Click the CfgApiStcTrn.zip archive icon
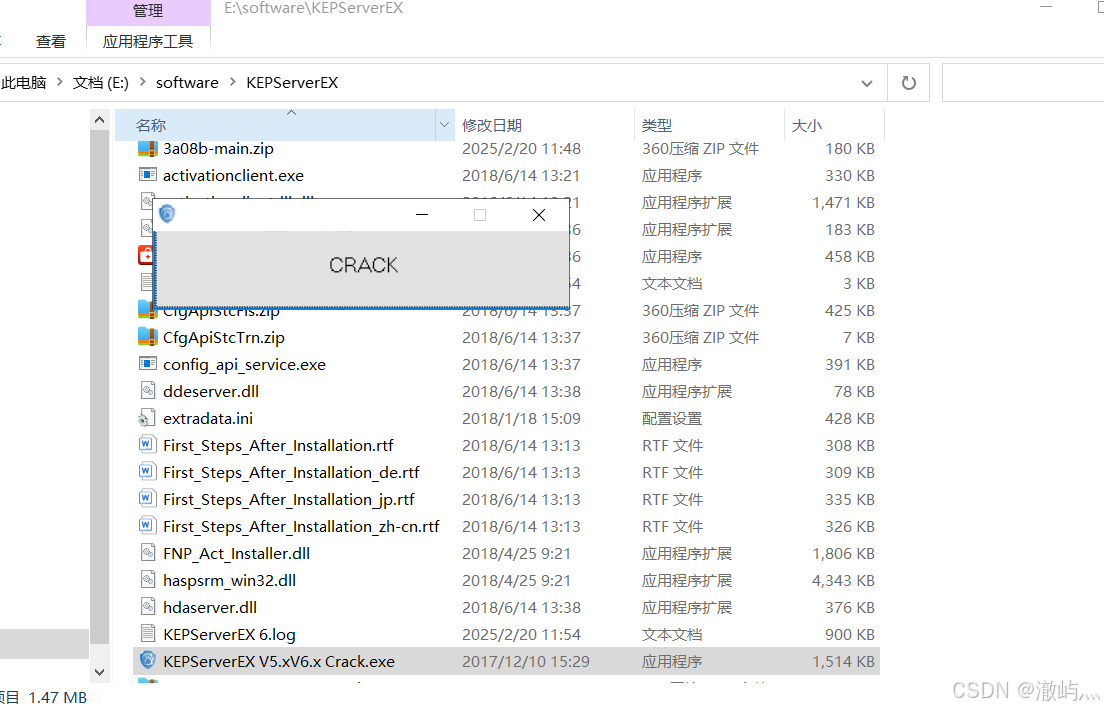The height and width of the screenshot is (710, 1104). click(x=147, y=337)
